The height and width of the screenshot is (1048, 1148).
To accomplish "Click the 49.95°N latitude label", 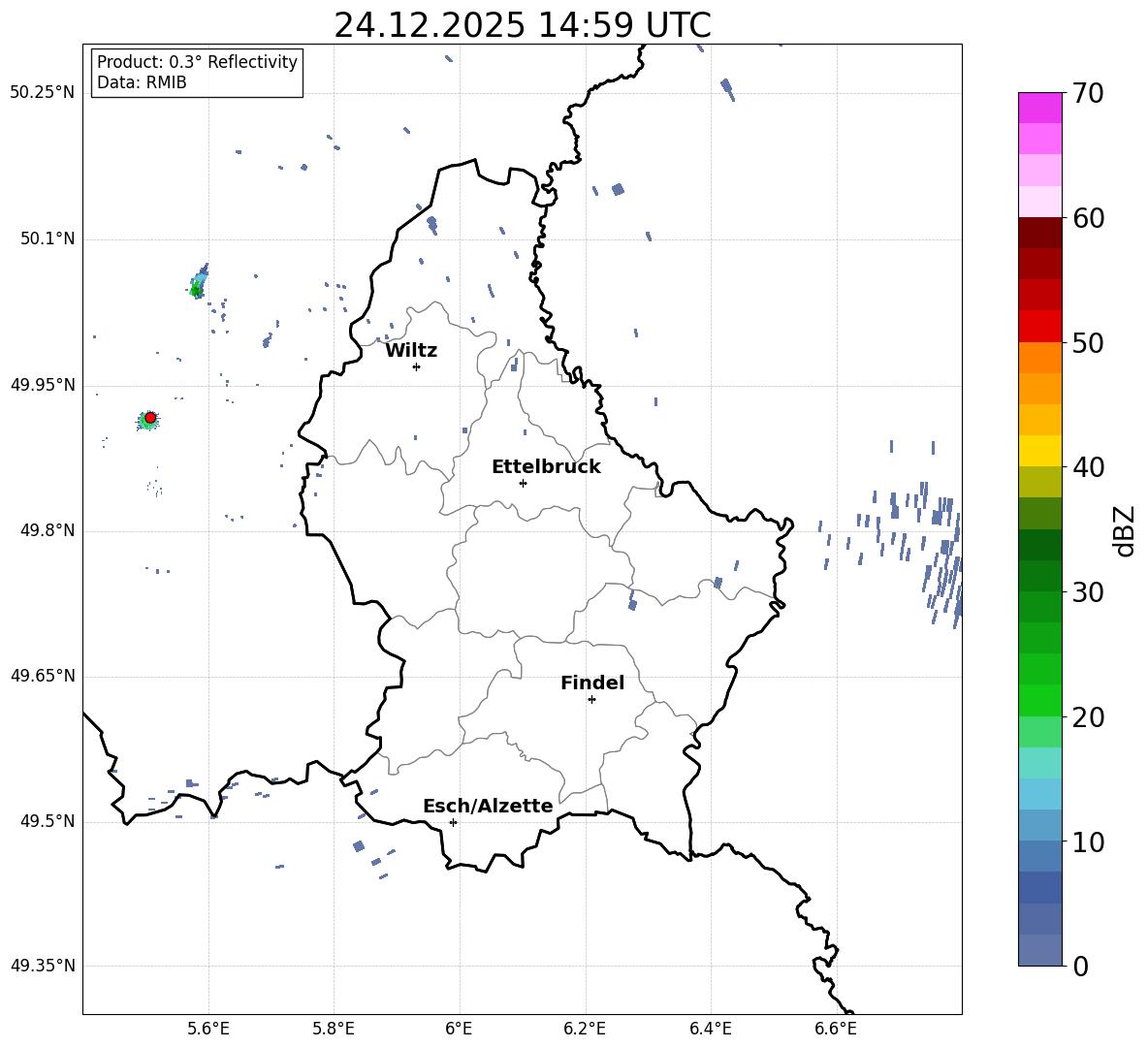I will pyautogui.click(x=43, y=385).
